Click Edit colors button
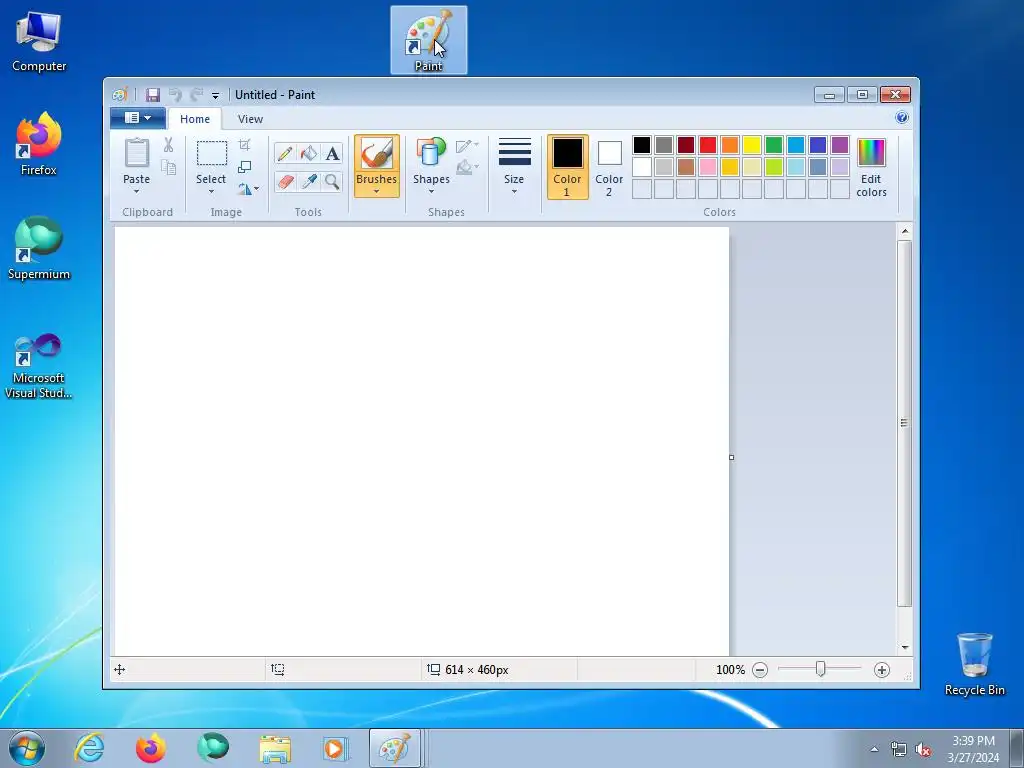 [871, 167]
